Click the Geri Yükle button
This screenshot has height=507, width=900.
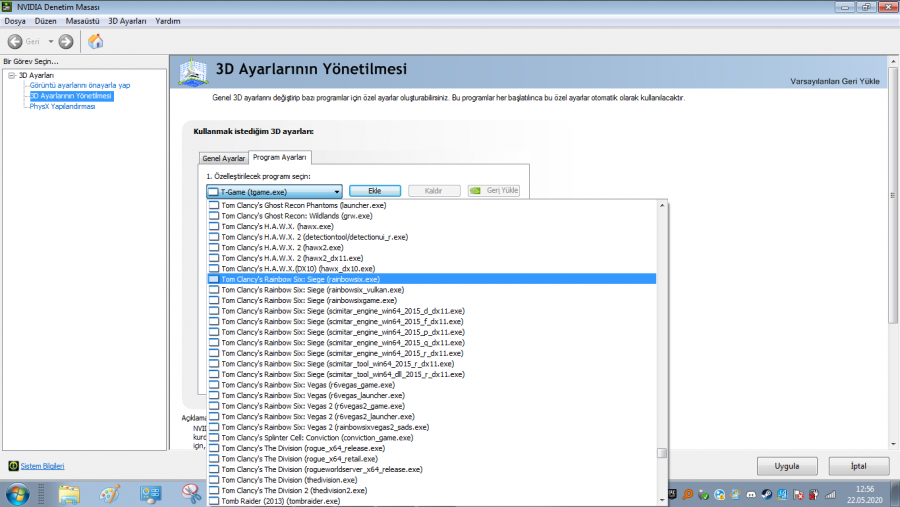(494, 191)
